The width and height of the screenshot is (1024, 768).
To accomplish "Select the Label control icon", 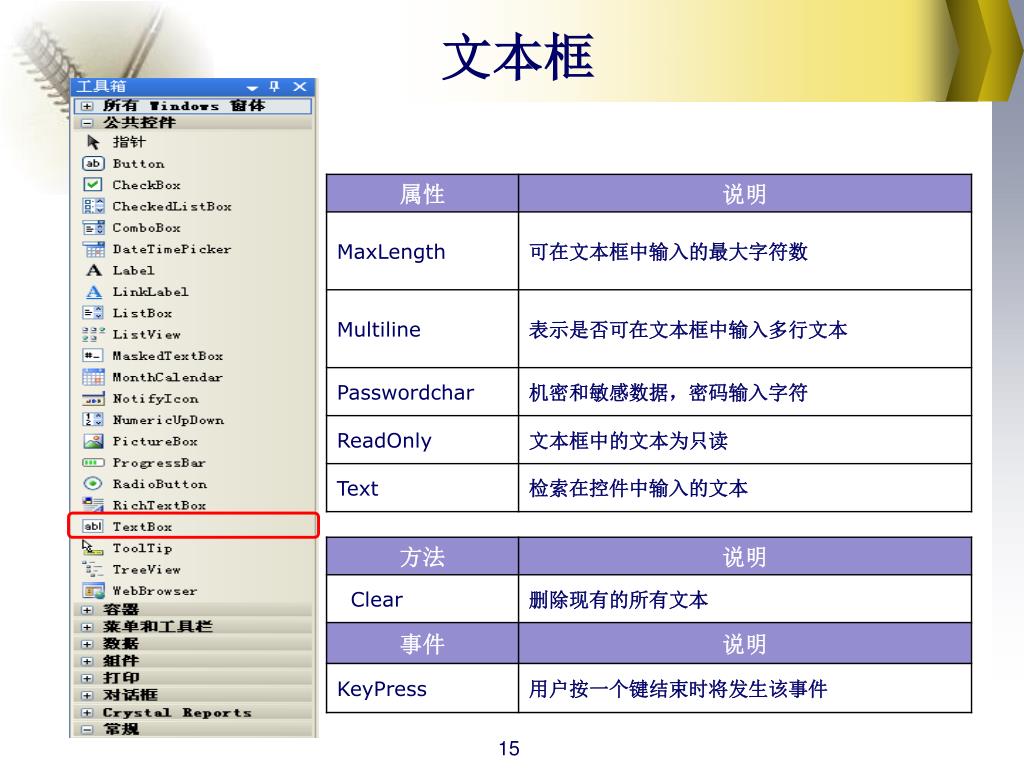I will pos(93,270).
